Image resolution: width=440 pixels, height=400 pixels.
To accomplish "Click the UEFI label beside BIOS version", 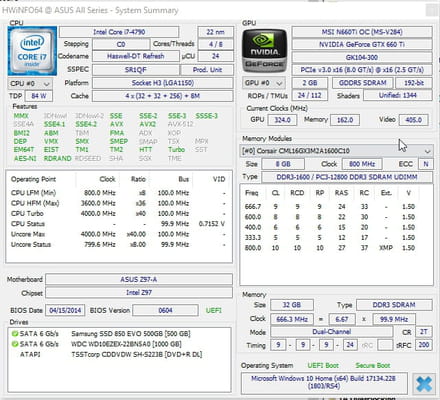I will [x=214, y=310].
